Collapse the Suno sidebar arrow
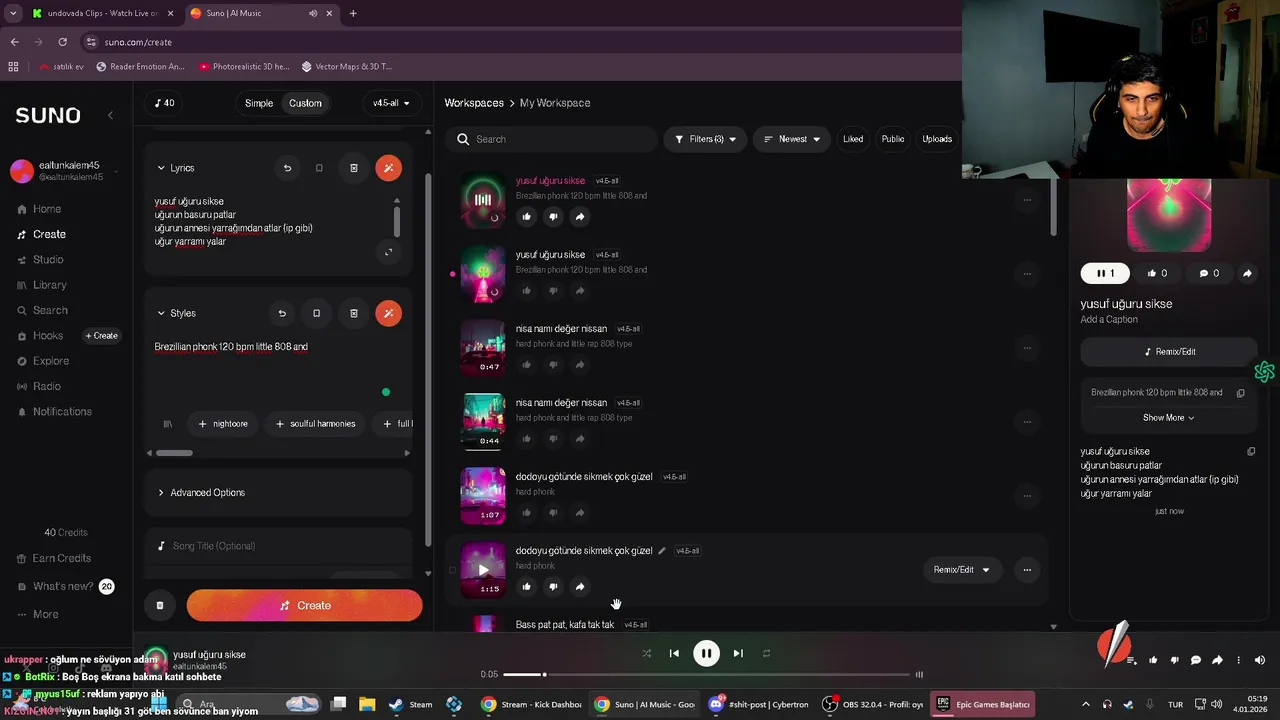The width and height of the screenshot is (1280, 720). [110, 116]
